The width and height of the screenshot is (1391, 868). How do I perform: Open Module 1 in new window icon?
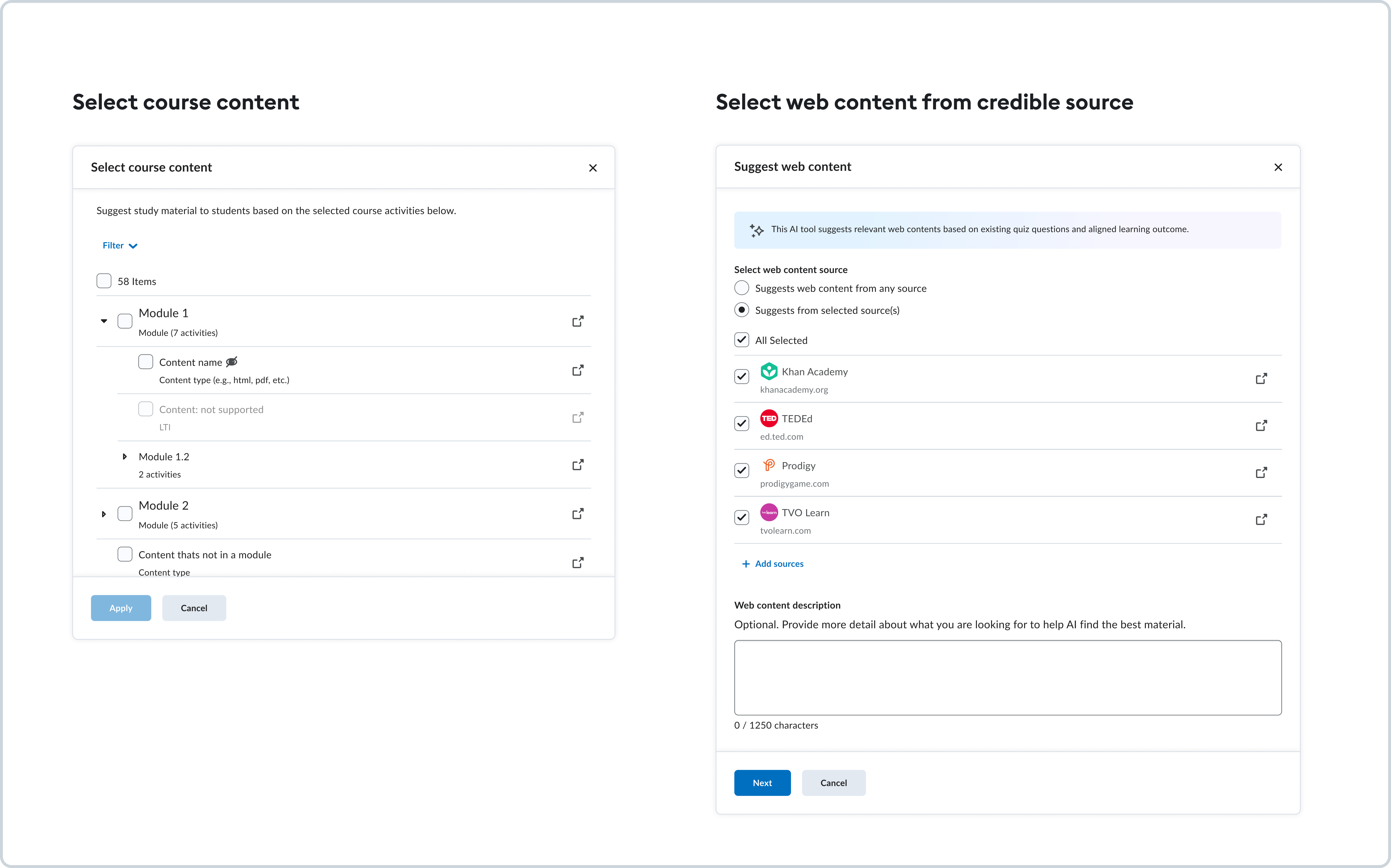tap(578, 321)
